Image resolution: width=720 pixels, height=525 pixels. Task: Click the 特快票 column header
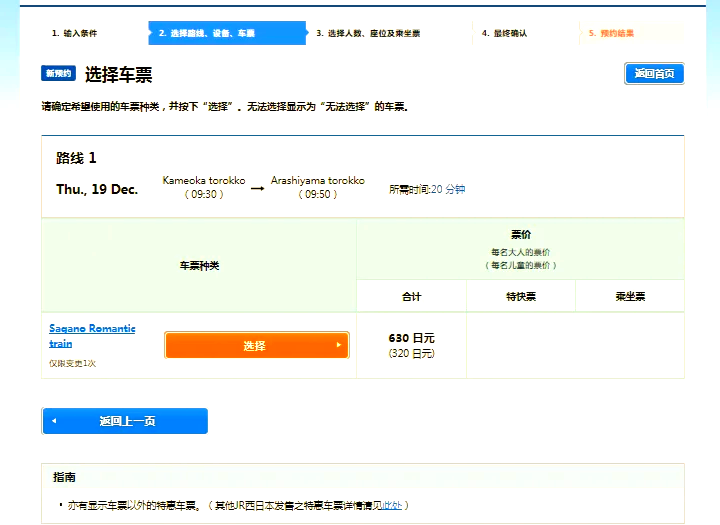[x=521, y=297]
